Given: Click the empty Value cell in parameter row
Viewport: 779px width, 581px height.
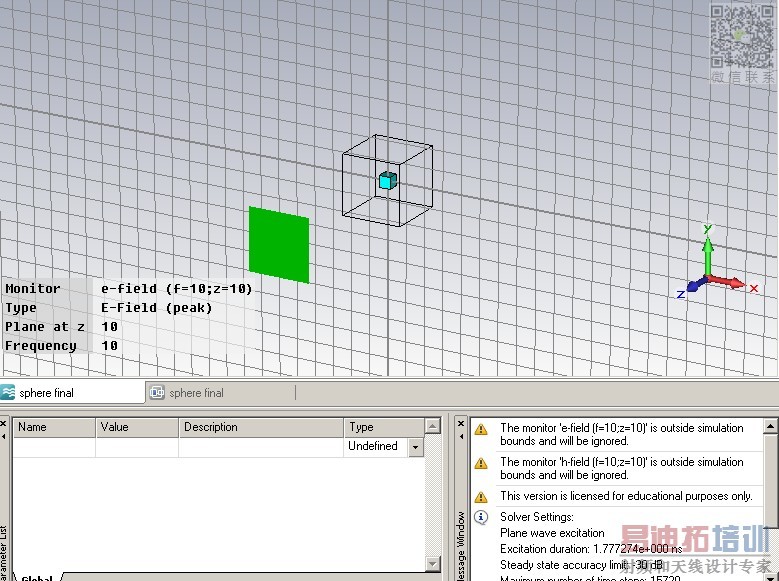Looking at the screenshot, I should (x=137, y=447).
